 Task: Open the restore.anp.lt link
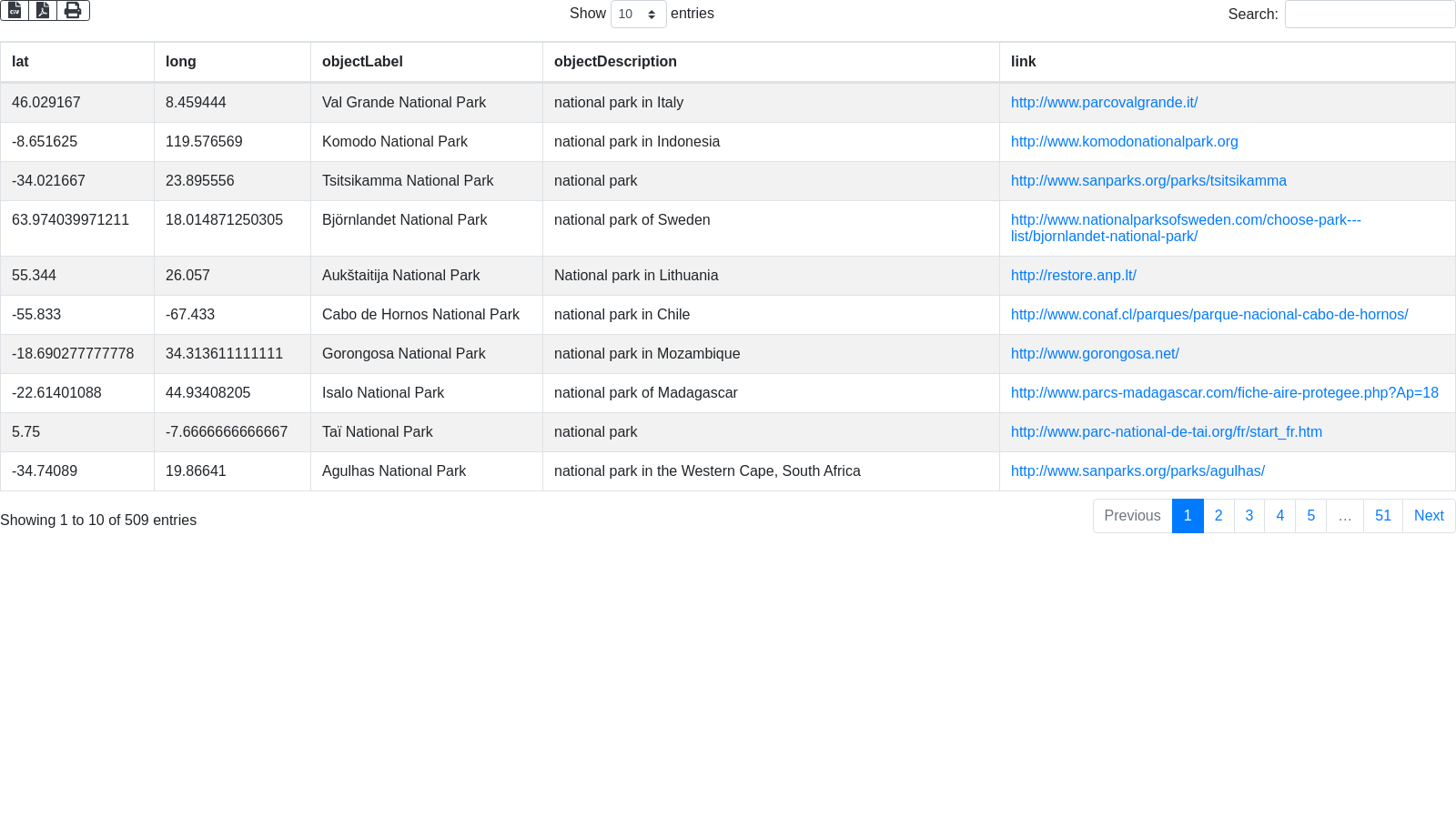(1073, 276)
